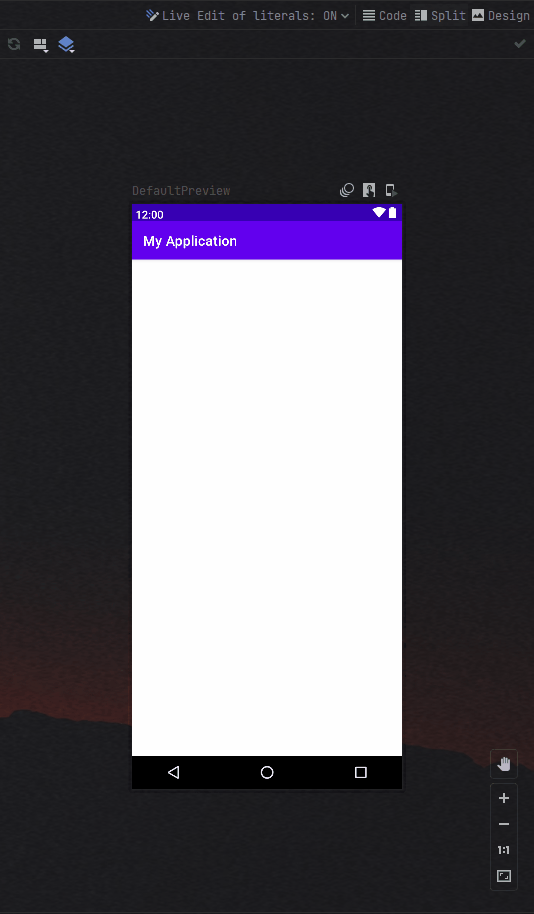The height and width of the screenshot is (914, 534).
Task: Zoom out with the minus button
Action: [504, 824]
